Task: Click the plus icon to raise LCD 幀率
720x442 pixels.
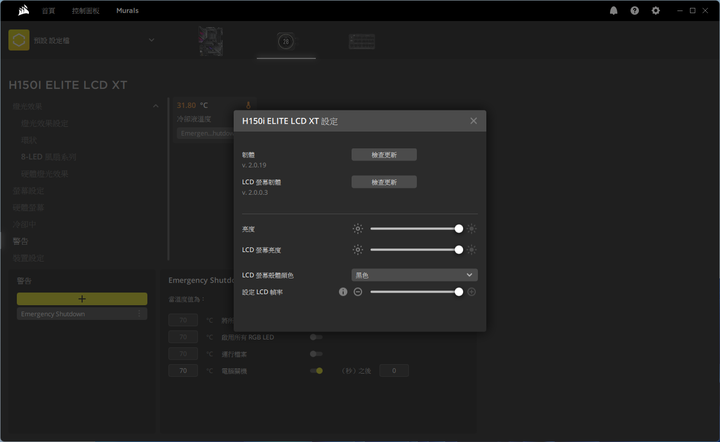Action: click(x=472, y=292)
